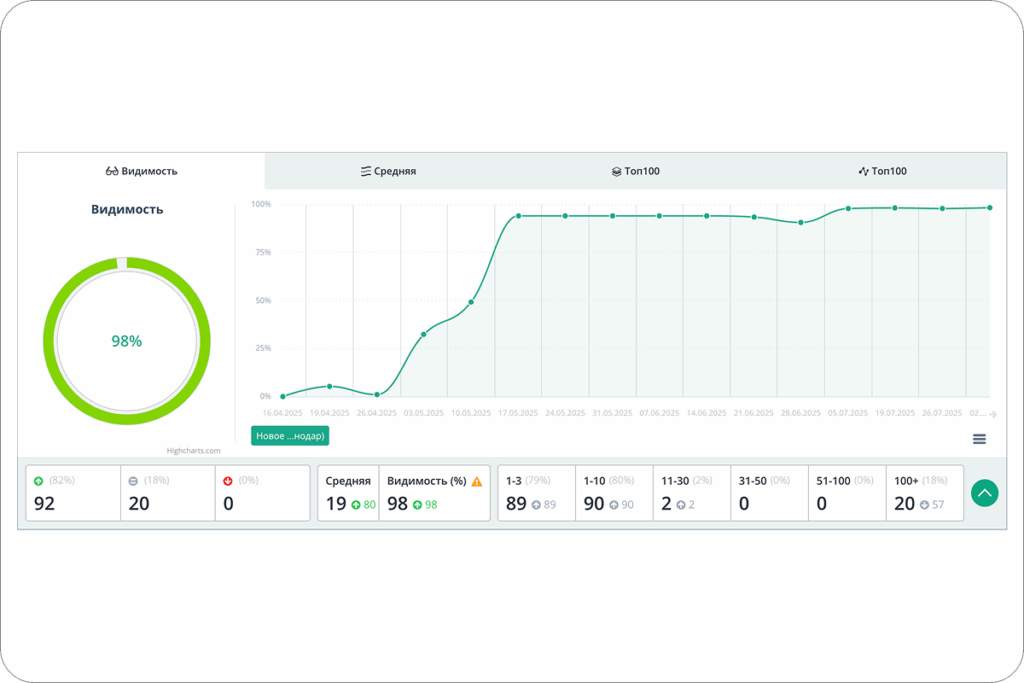Viewport: 1024px width, 683px height.
Task: Click the «31-50» range label
Action: 752,481
